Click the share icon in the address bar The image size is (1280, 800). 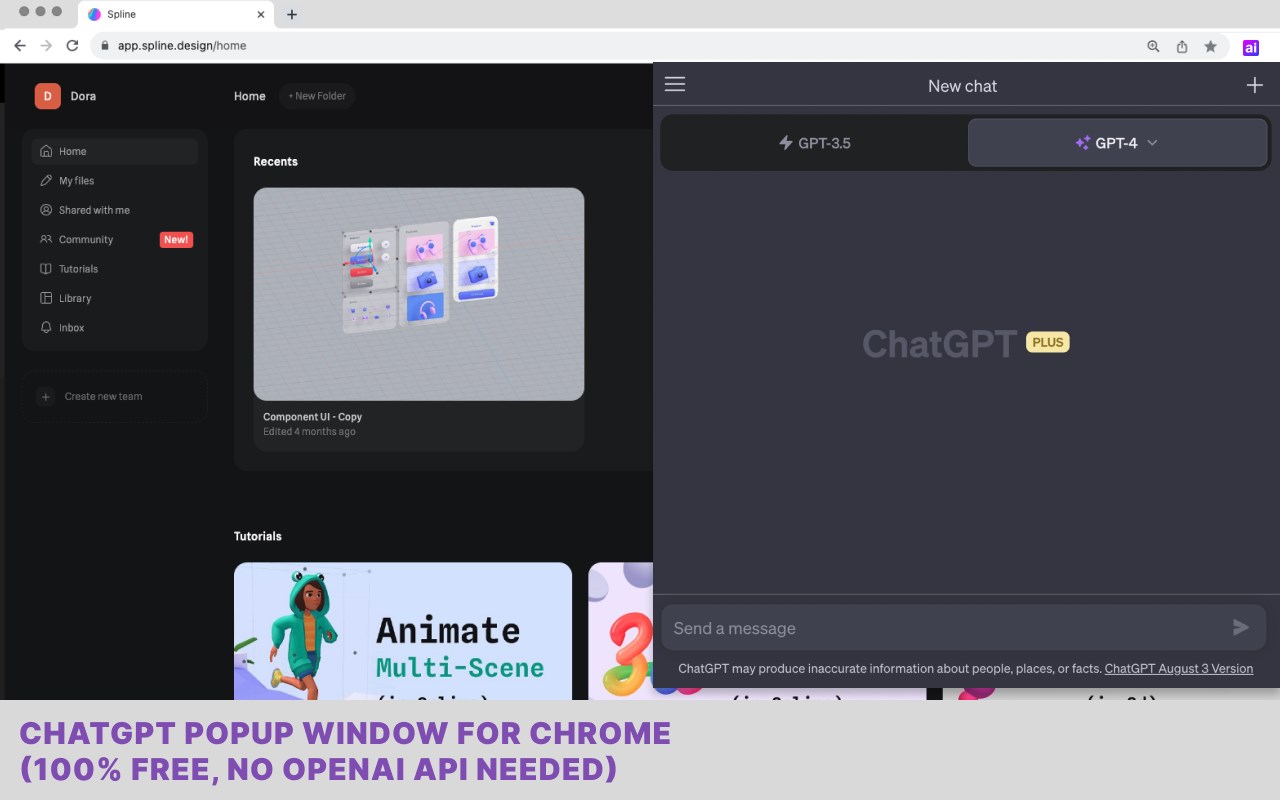tap(1182, 46)
